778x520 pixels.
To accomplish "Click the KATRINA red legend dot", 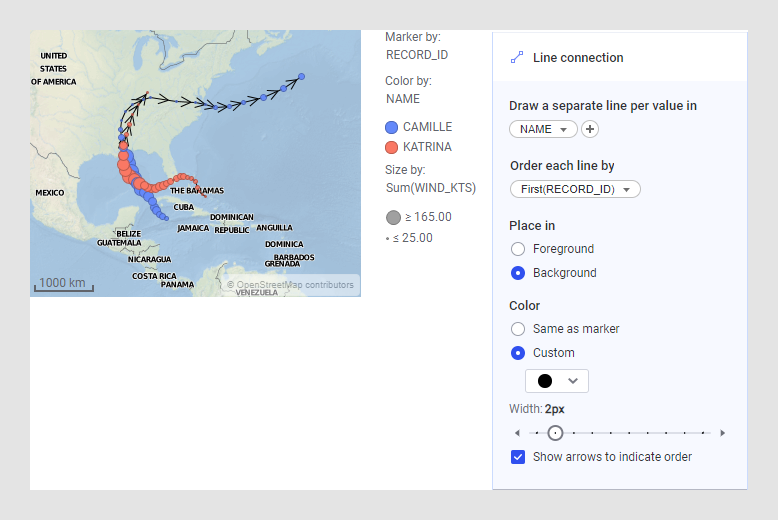I will pyautogui.click(x=392, y=147).
